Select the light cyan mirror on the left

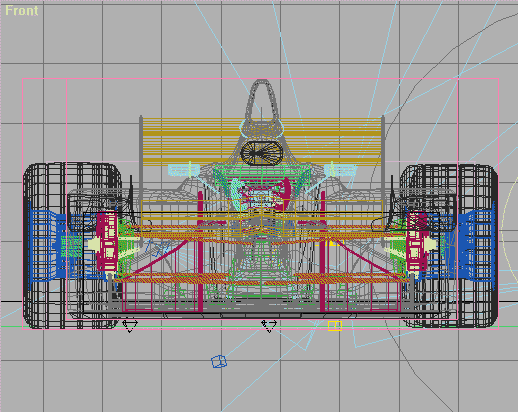click(184, 170)
